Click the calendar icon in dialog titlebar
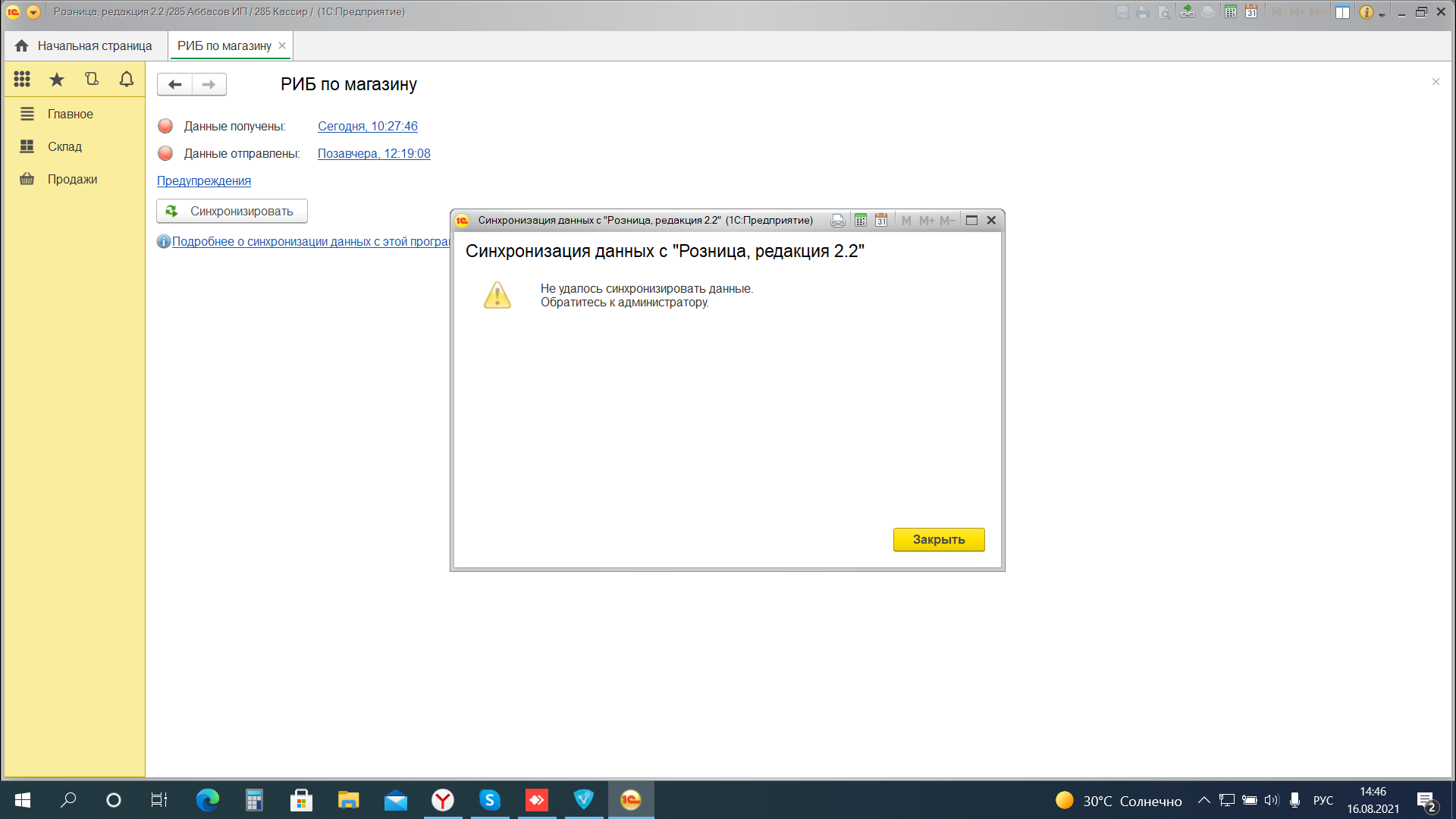Viewport: 1456px width, 819px height. click(881, 221)
